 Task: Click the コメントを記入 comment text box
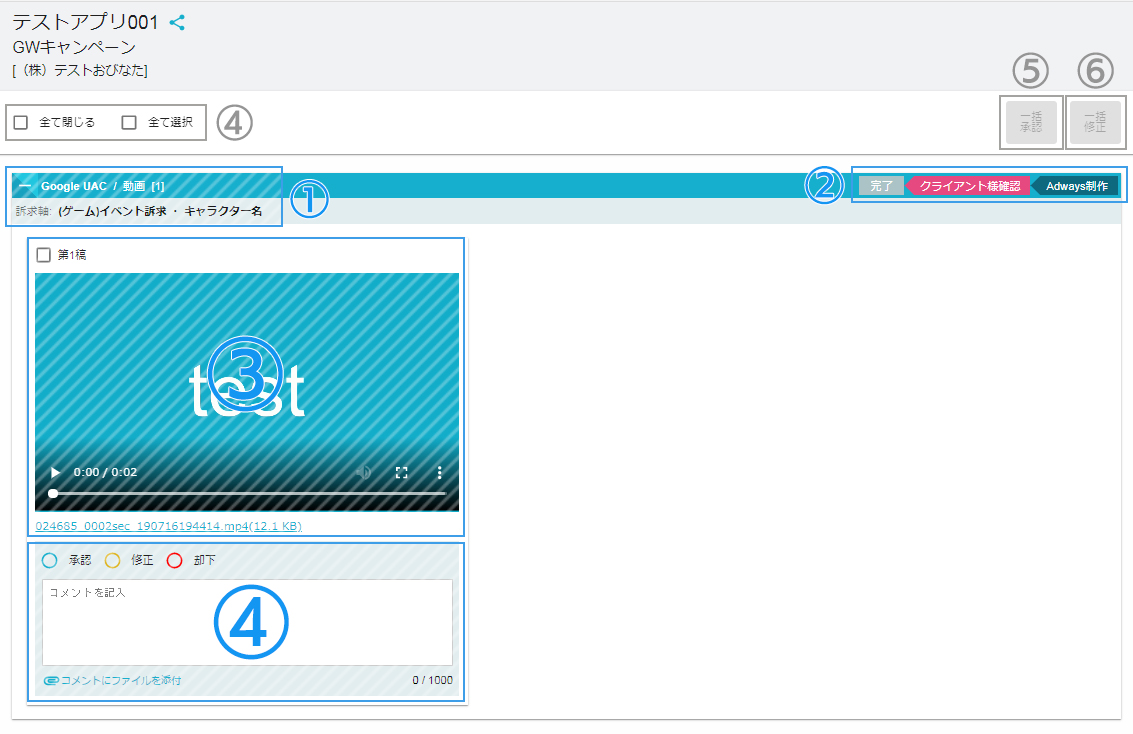pyautogui.click(x=247, y=622)
